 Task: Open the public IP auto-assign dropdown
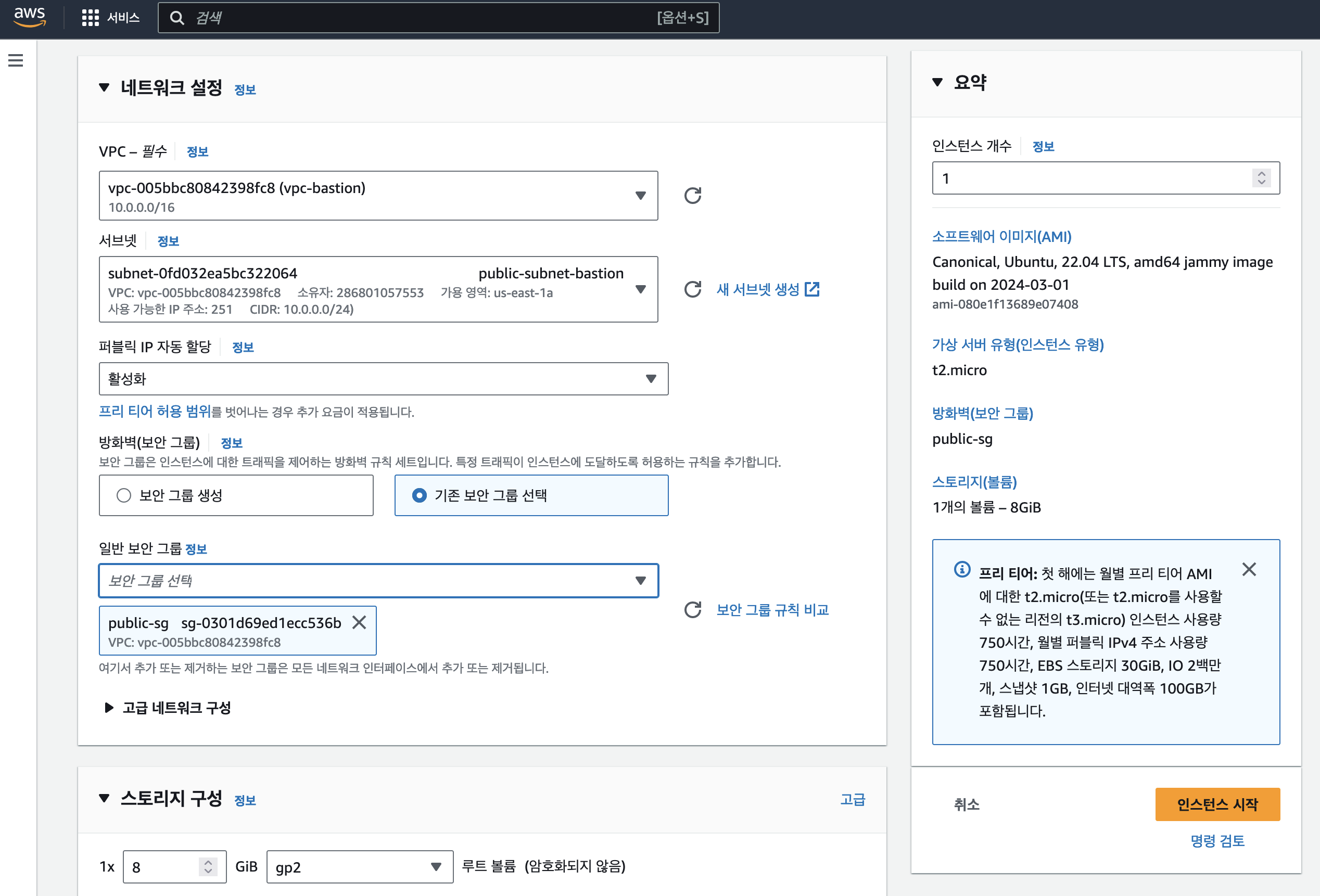[384, 379]
